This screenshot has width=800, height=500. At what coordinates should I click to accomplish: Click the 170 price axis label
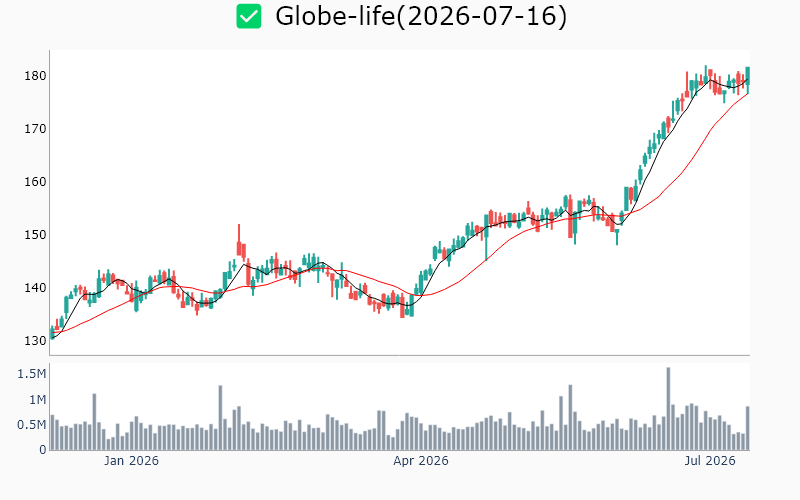coord(35,129)
